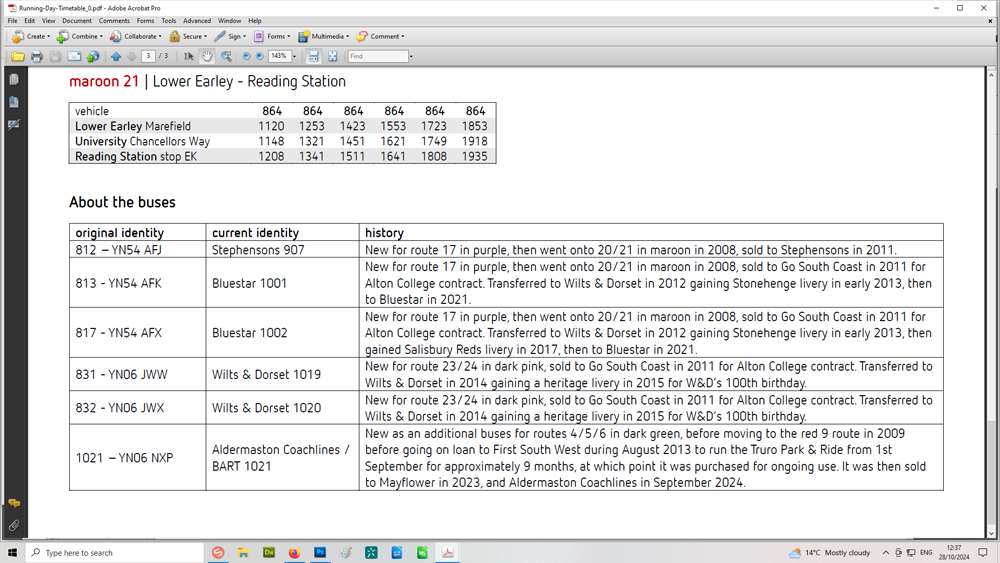This screenshot has height=563, width=1000.
Task: Select the Hand tool
Action: (x=207, y=57)
